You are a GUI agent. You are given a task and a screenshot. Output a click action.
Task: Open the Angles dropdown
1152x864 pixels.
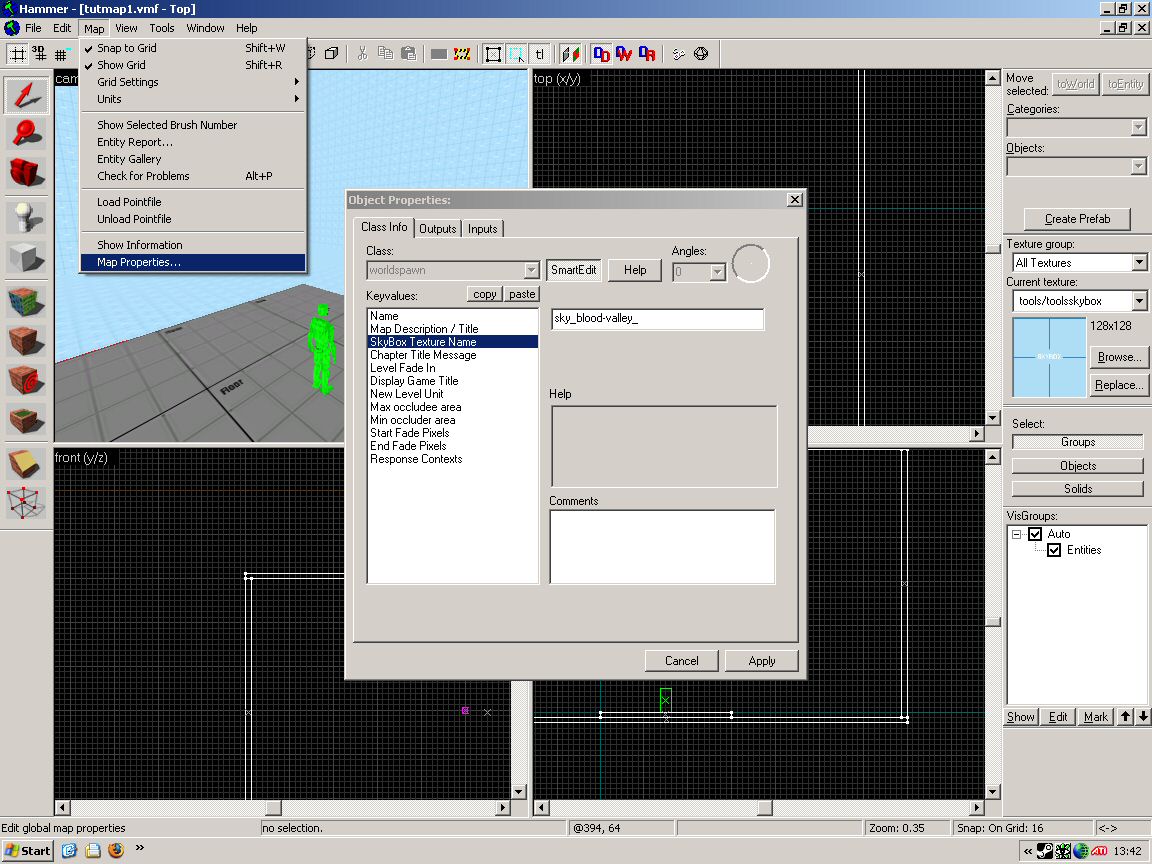[717, 273]
